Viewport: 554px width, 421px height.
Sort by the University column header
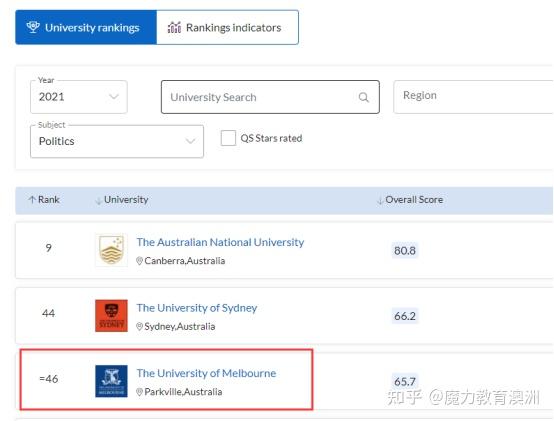pyautogui.click(x=122, y=200)
